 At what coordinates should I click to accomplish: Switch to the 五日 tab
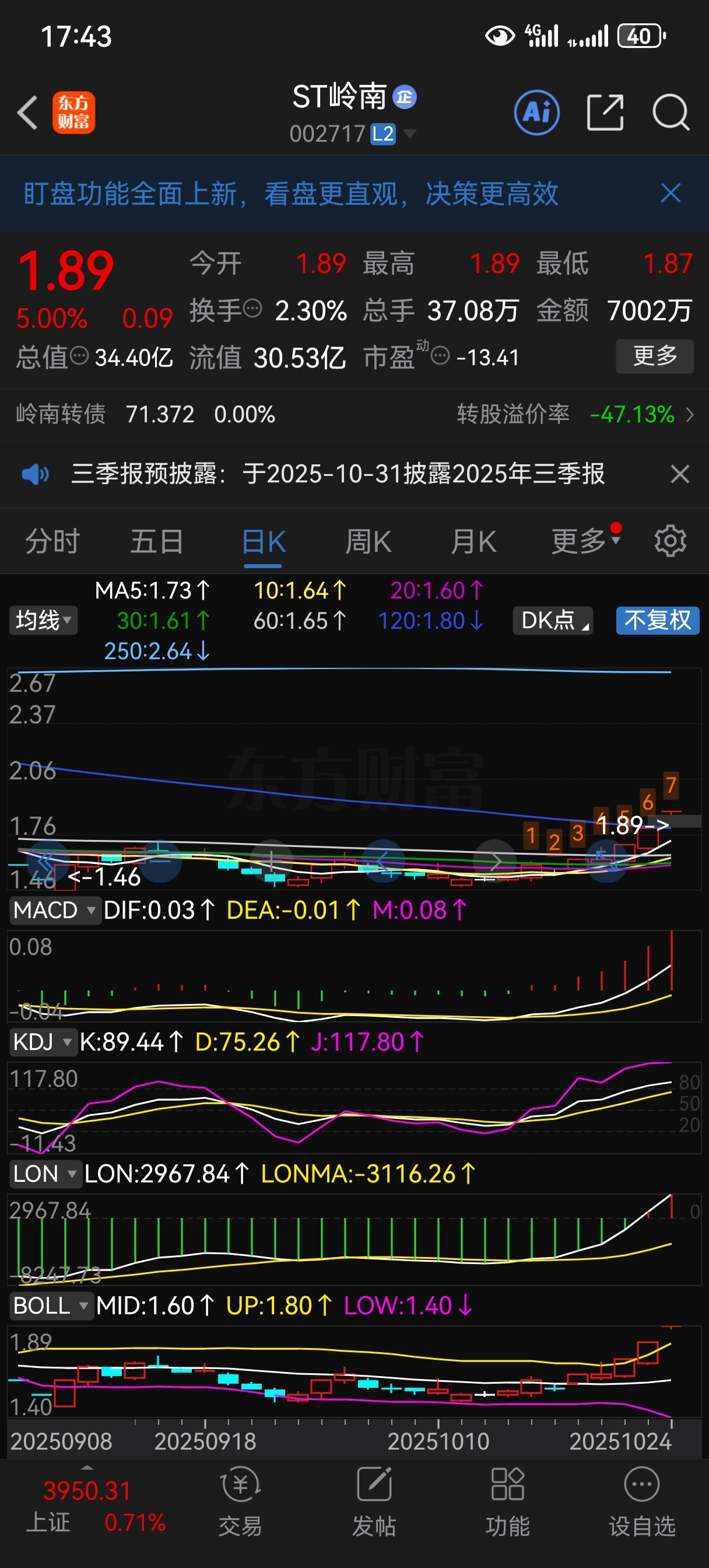pyautogui.click(x=157, y=541)
